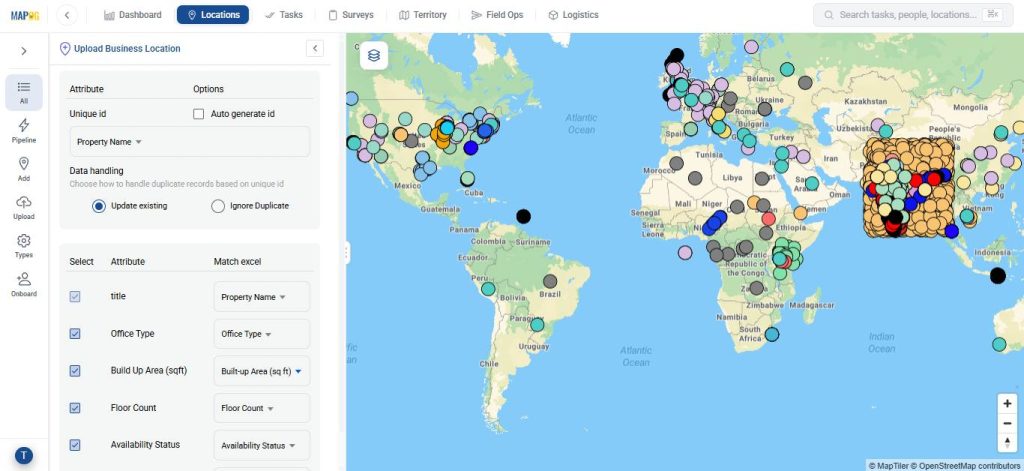This screenshot has height=471, width=1024.
Task: Expand the left sidebar with the chevron
Action: (24, 51)
